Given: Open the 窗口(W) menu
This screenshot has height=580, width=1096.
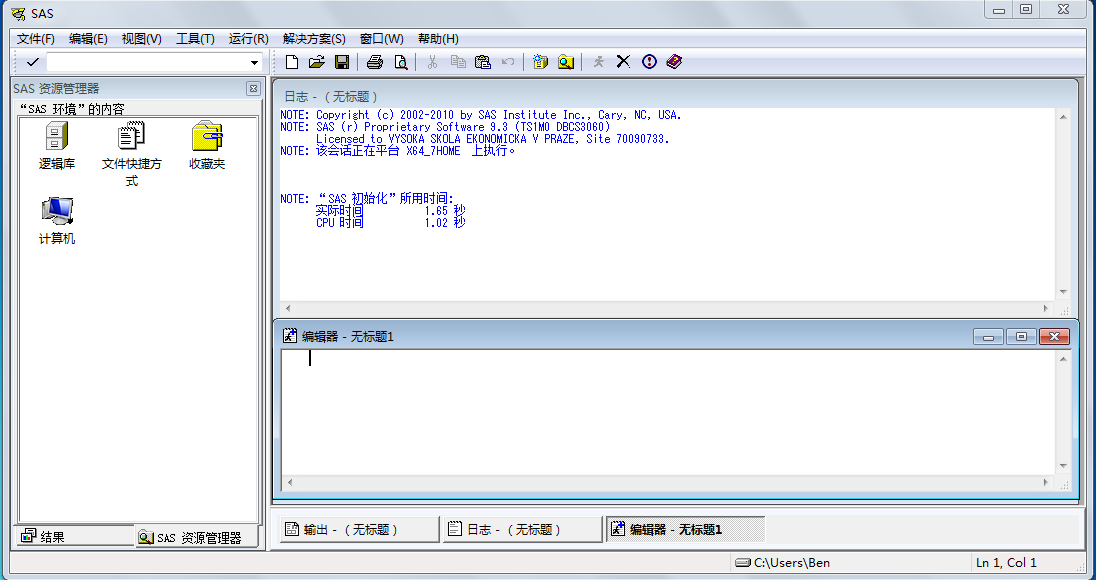Looking at the screenshot, I should pyautogui.click(x=381, y=39).
